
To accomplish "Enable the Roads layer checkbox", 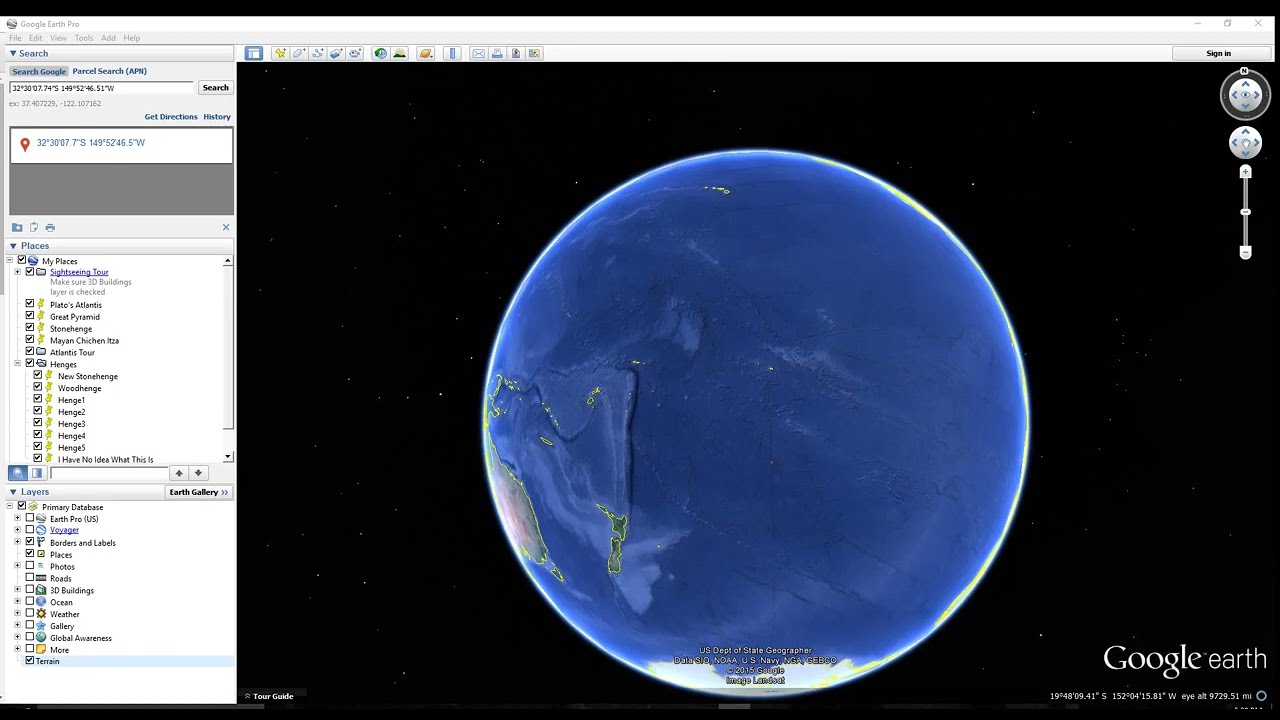I will pos(30,578).
